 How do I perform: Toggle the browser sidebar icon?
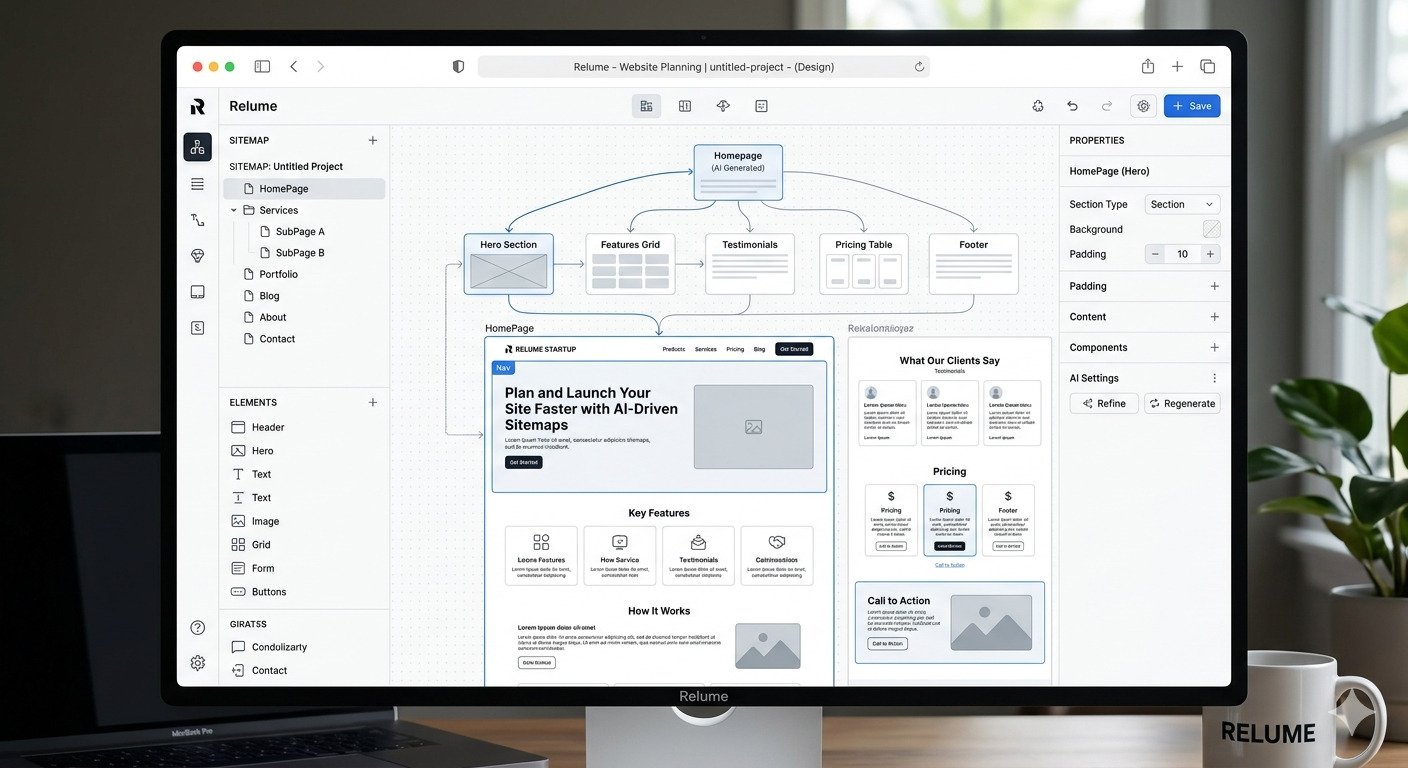(x=262, y=66)
